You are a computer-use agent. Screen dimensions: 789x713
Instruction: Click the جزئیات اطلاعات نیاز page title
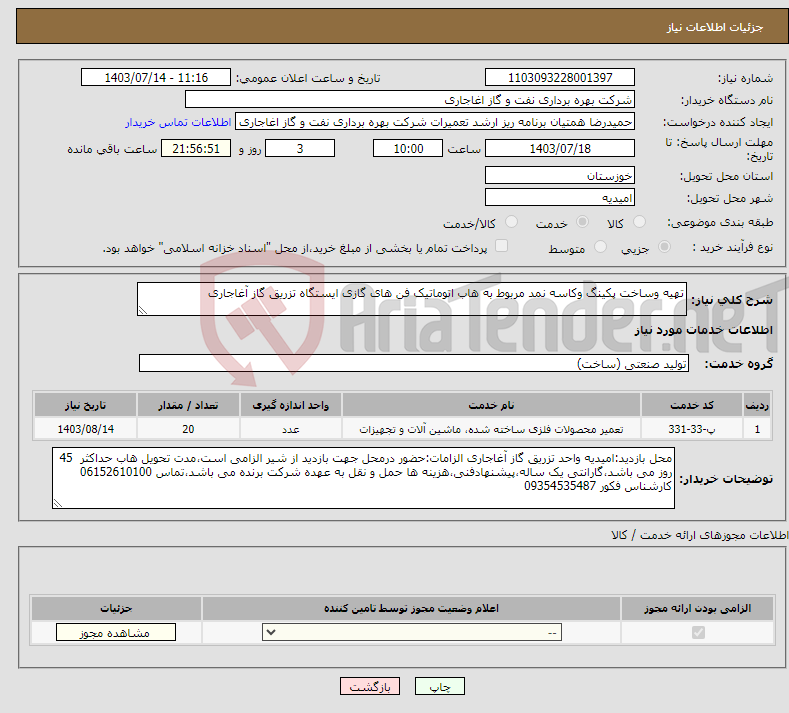click(715, 27)
